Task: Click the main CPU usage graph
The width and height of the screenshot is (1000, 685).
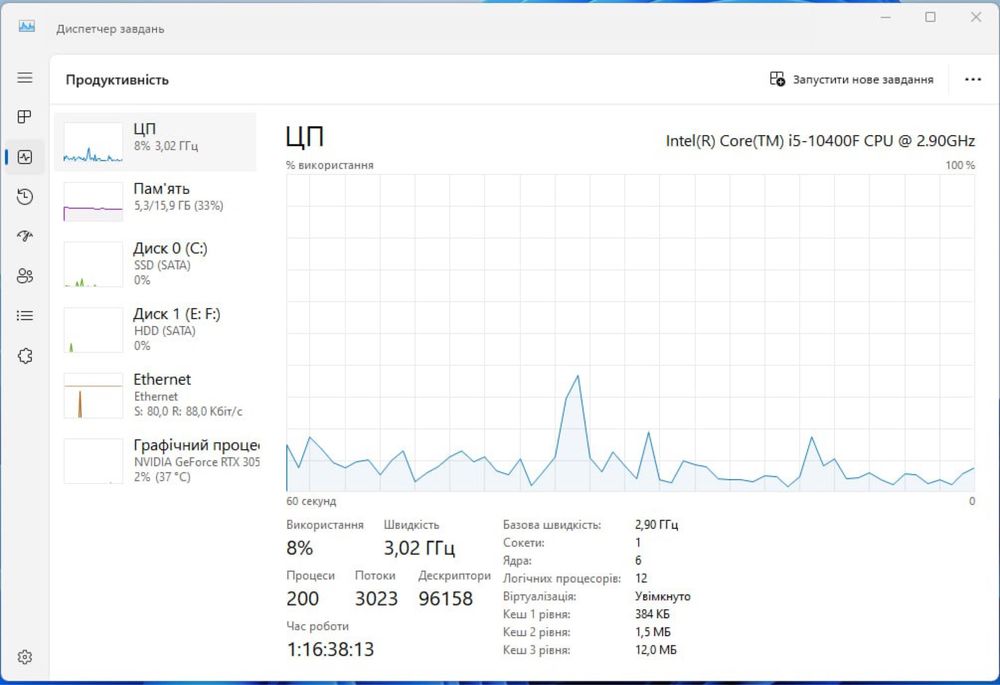Action: [x=630, y=332]
